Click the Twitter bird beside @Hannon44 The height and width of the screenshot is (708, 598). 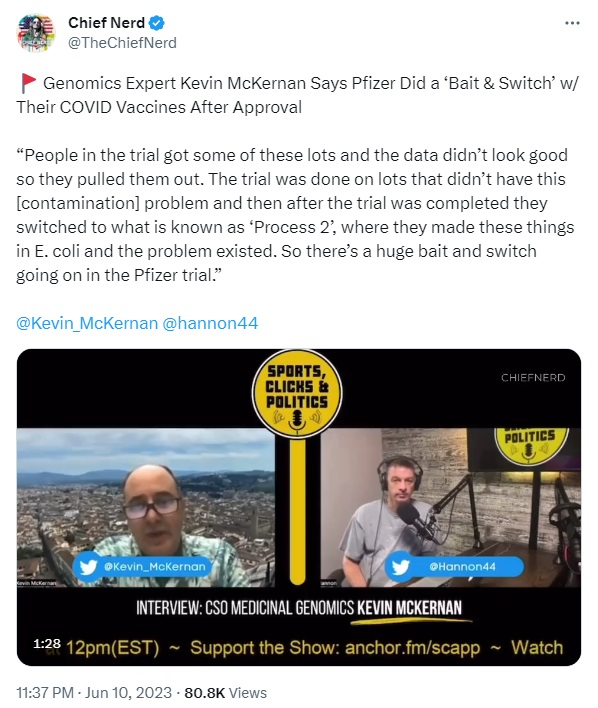click(401, 566)
